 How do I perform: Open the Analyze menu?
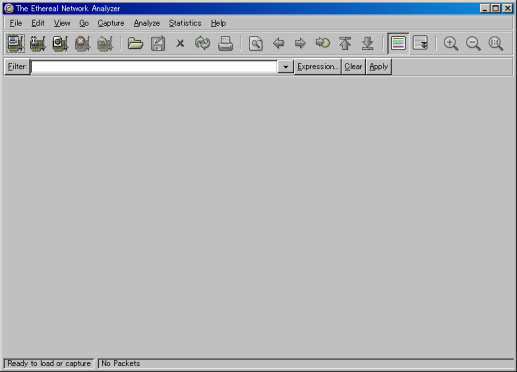[x=147, y=23]
